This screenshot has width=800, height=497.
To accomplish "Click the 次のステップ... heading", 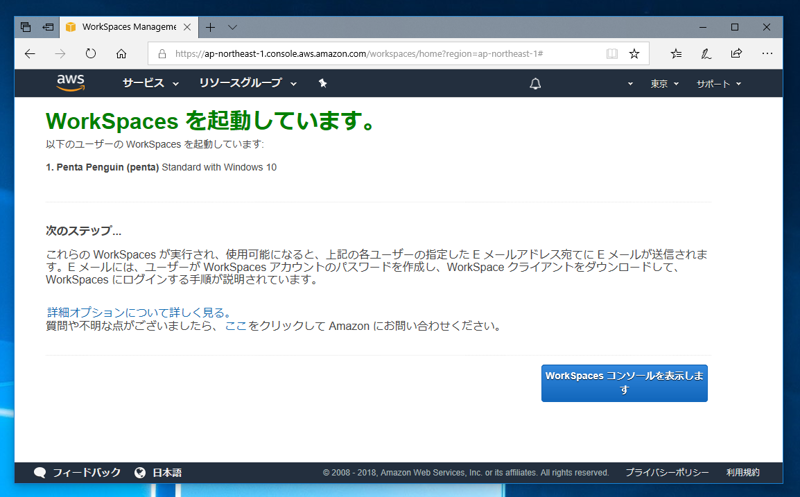I will 84,231.
